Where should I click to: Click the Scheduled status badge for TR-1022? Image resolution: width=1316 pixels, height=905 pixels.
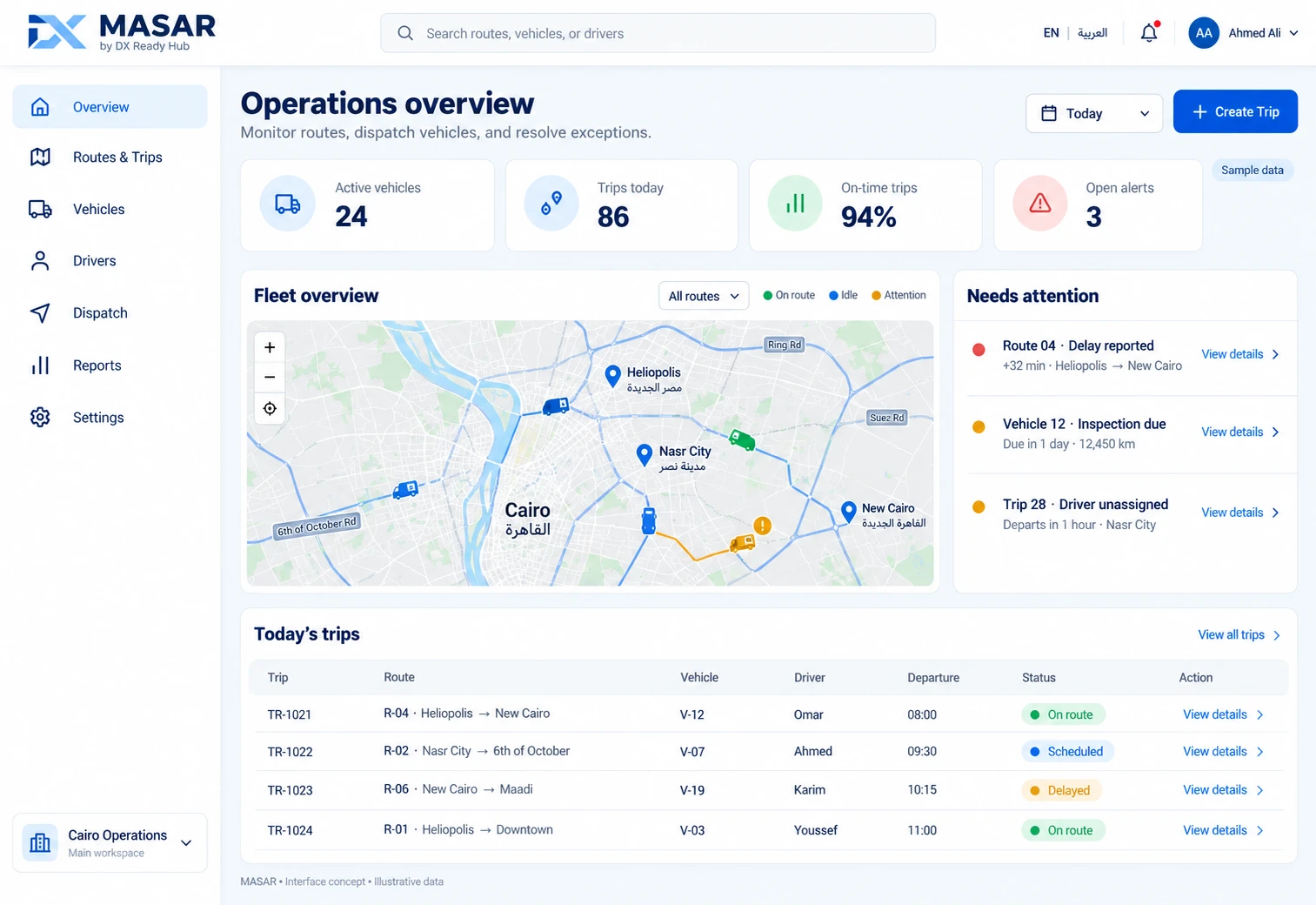point(1067,752)
